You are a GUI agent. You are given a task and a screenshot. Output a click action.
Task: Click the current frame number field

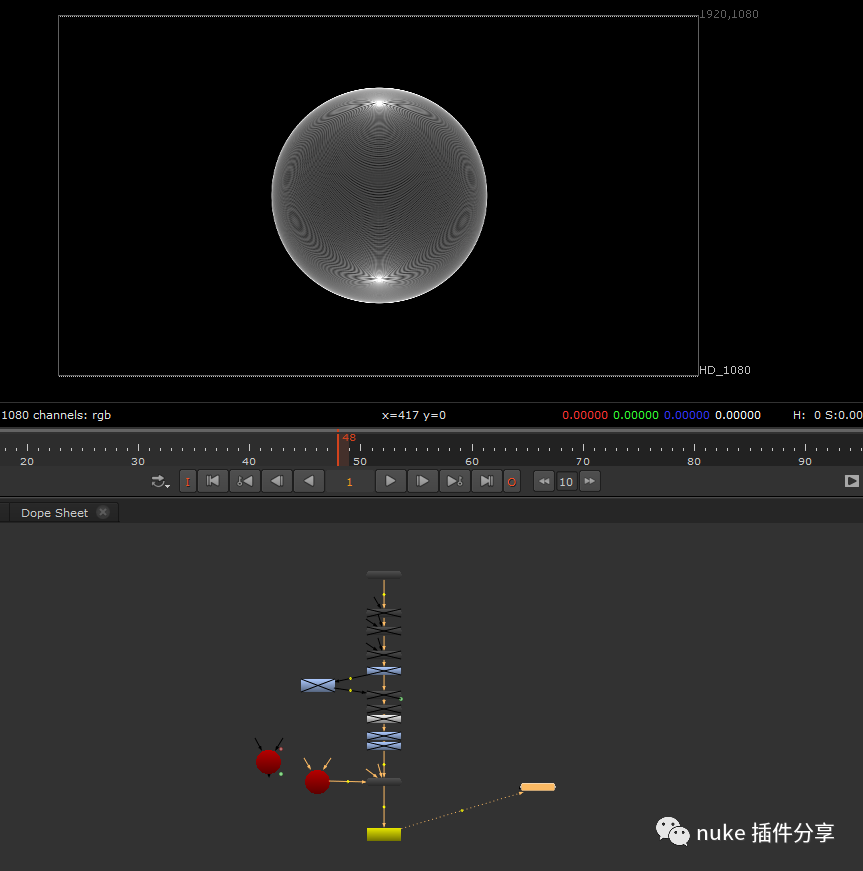point(349,481)
